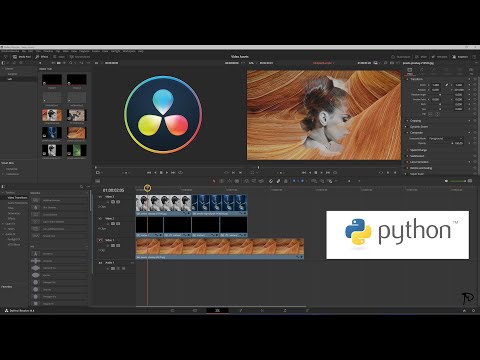The width and height of the screenshot is (480, 360).
Task: Toggle the Media Pool panel button
Action: [22, 57]
